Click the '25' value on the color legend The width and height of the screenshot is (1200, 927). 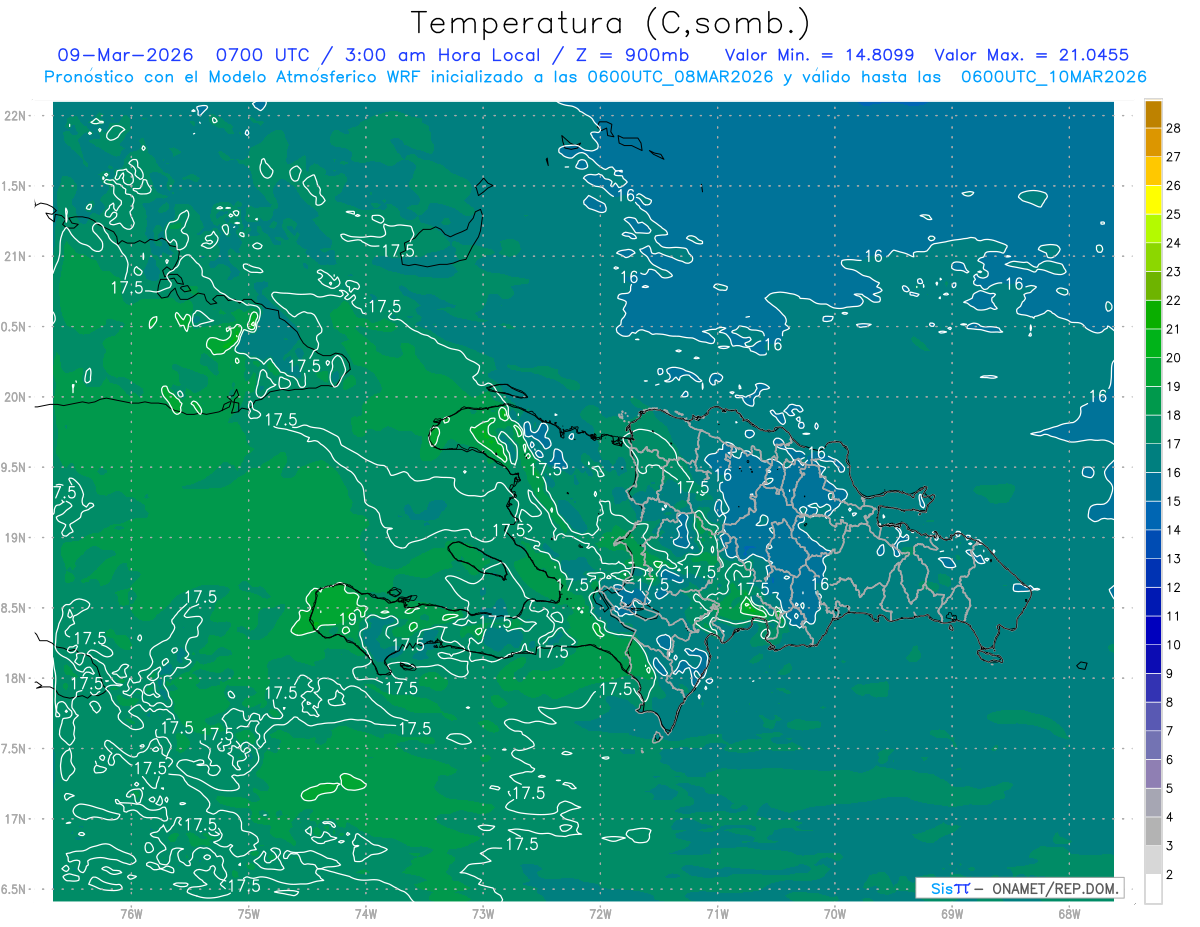pyautogui.click(x=1173, y=214)
